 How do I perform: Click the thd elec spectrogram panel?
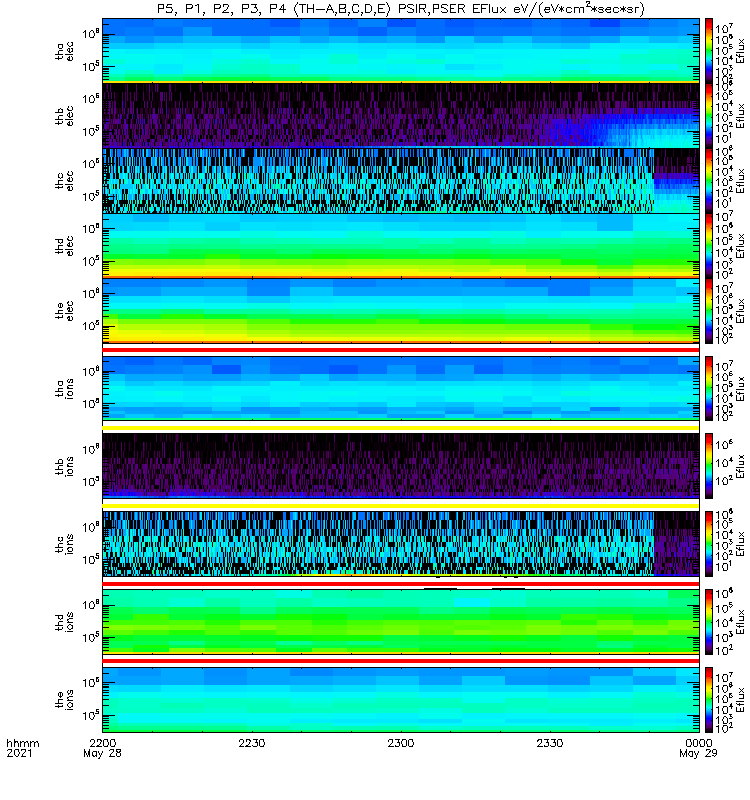coord(401,245)
